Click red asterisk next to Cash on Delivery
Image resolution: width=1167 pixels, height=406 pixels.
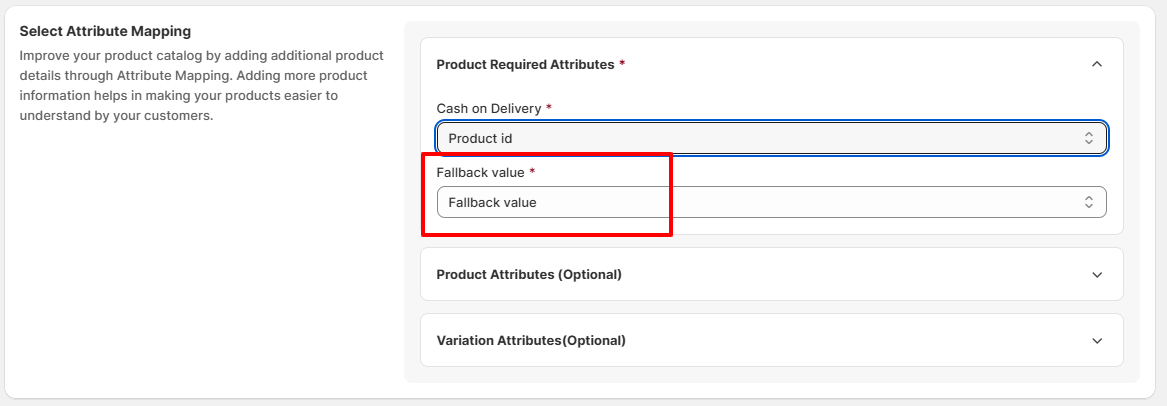pyautogui.click(x=548, y=108)
